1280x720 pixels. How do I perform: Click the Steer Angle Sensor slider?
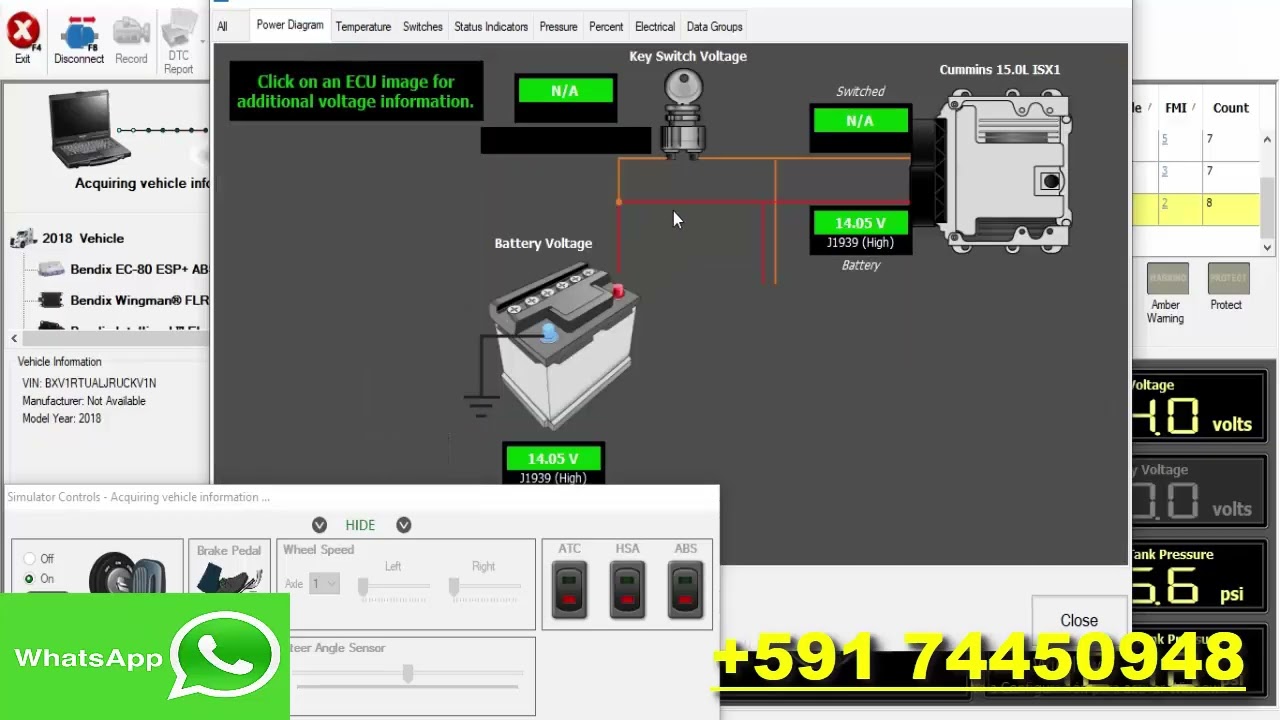(x=408, y=675)
